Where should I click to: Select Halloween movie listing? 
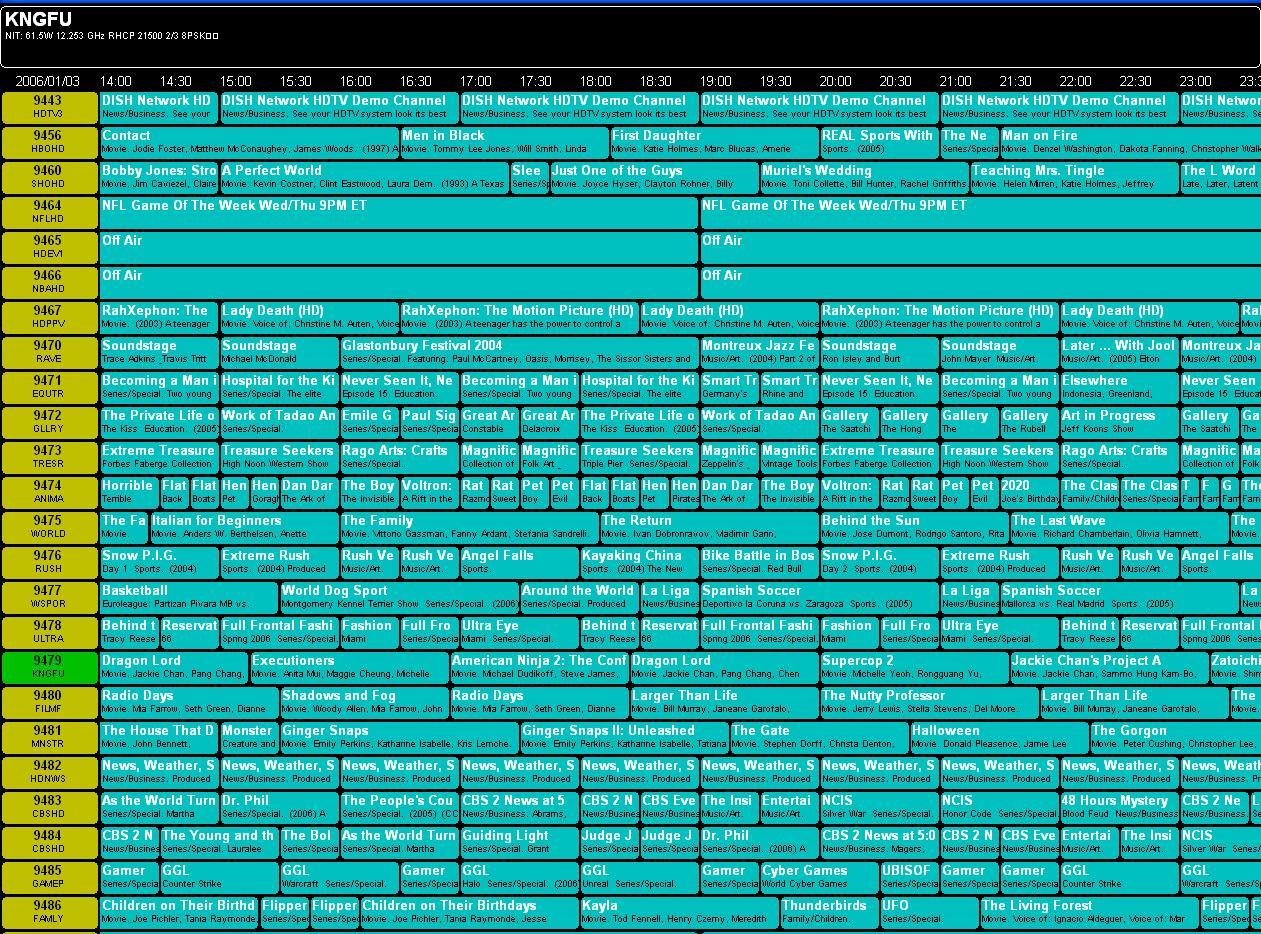(x=999, y=737)
